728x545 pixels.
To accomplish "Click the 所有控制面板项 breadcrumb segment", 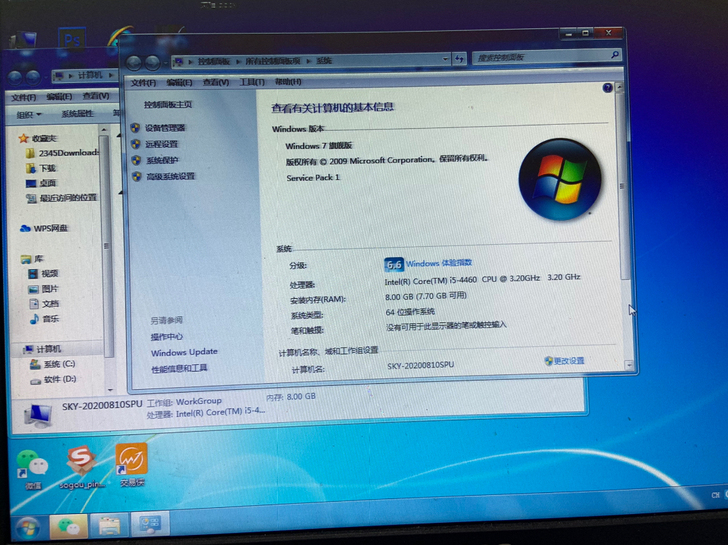I will (273, 61).
